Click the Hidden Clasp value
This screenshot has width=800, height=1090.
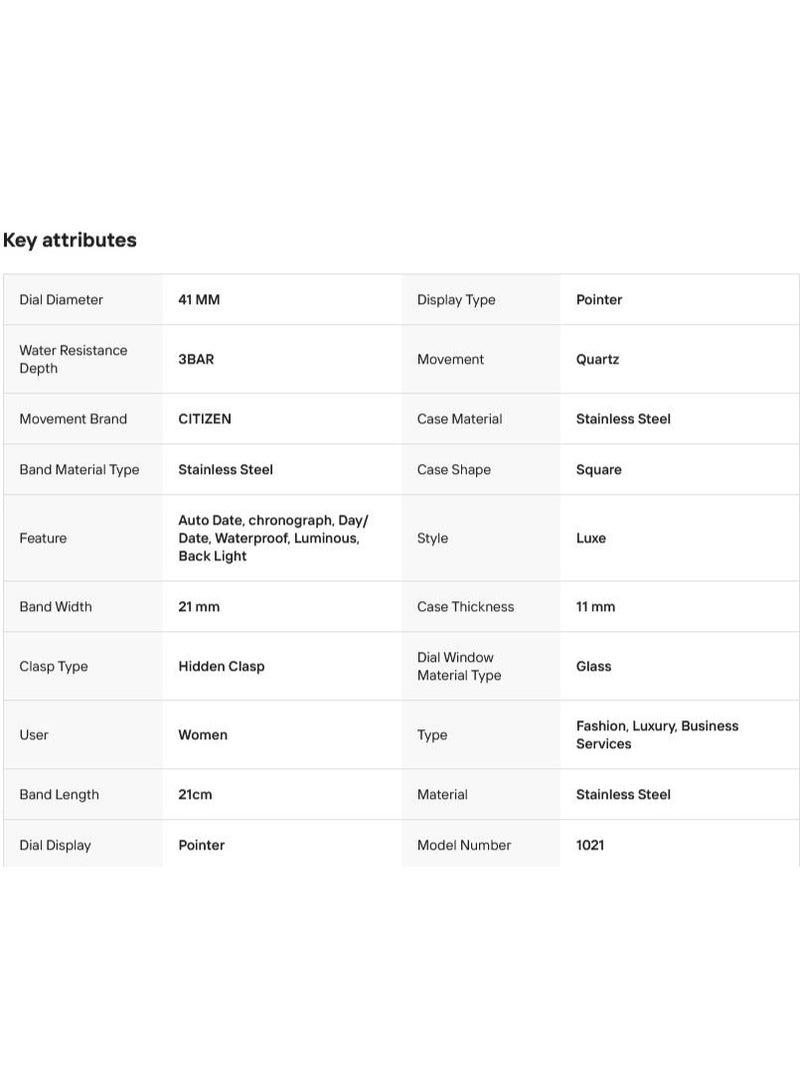(221, 667)
